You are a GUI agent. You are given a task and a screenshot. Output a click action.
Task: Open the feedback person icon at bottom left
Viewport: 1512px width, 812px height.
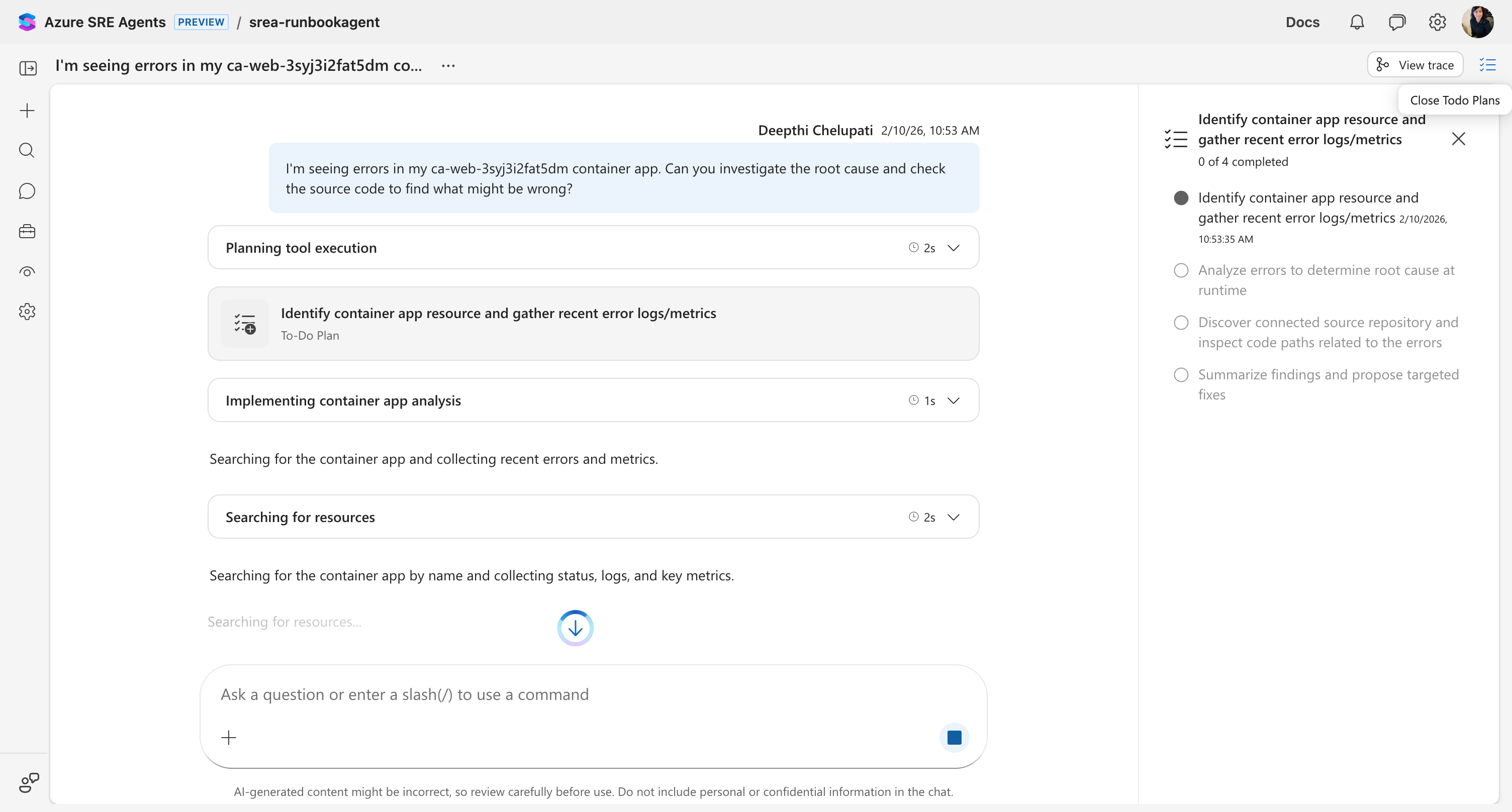(29, 783)
